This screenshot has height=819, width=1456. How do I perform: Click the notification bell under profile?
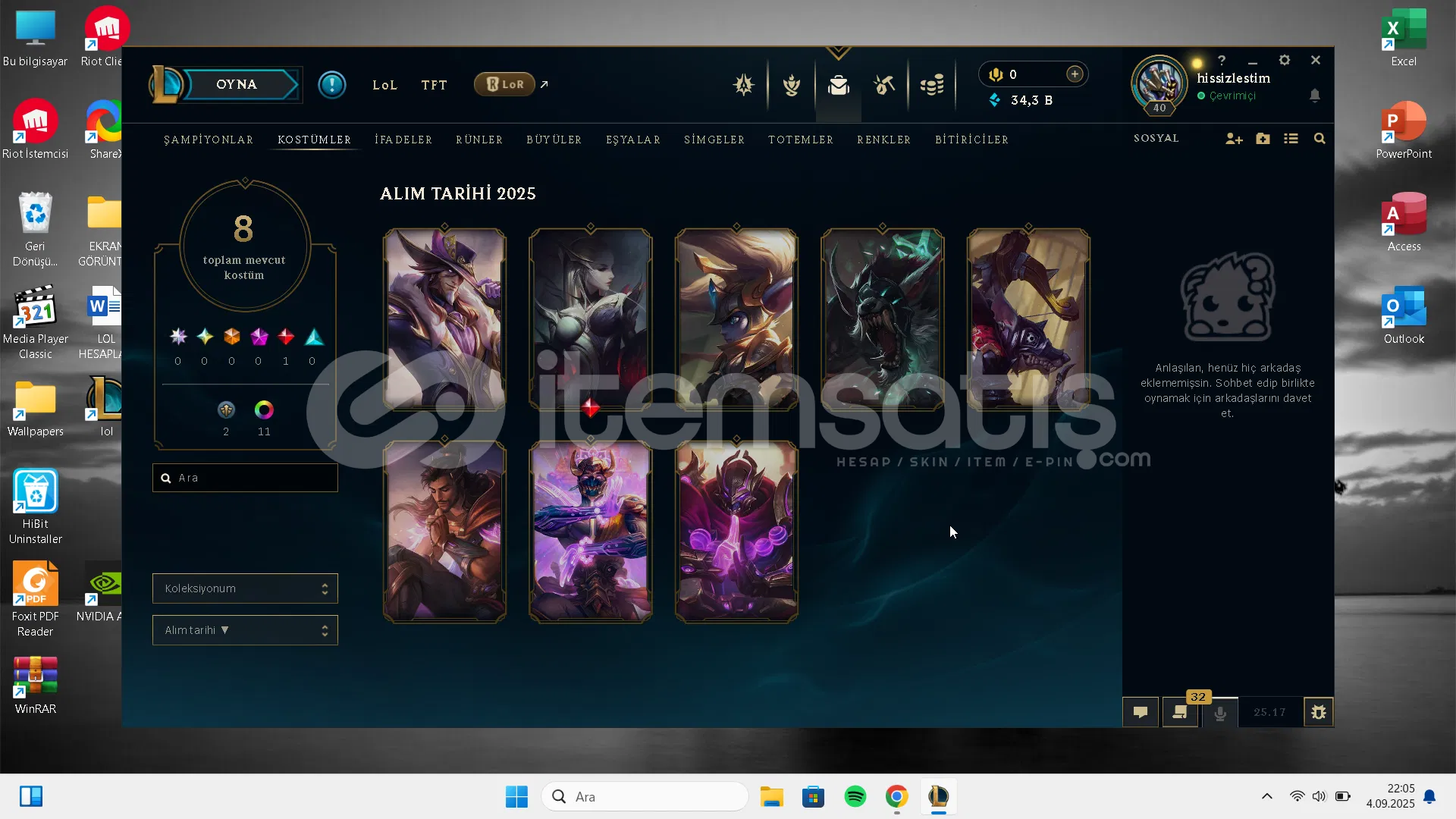(x=1315, y=96)
